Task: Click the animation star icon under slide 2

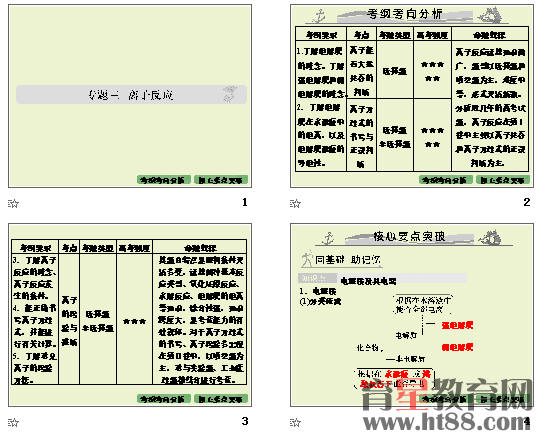Action: click(x=295, y=203)
